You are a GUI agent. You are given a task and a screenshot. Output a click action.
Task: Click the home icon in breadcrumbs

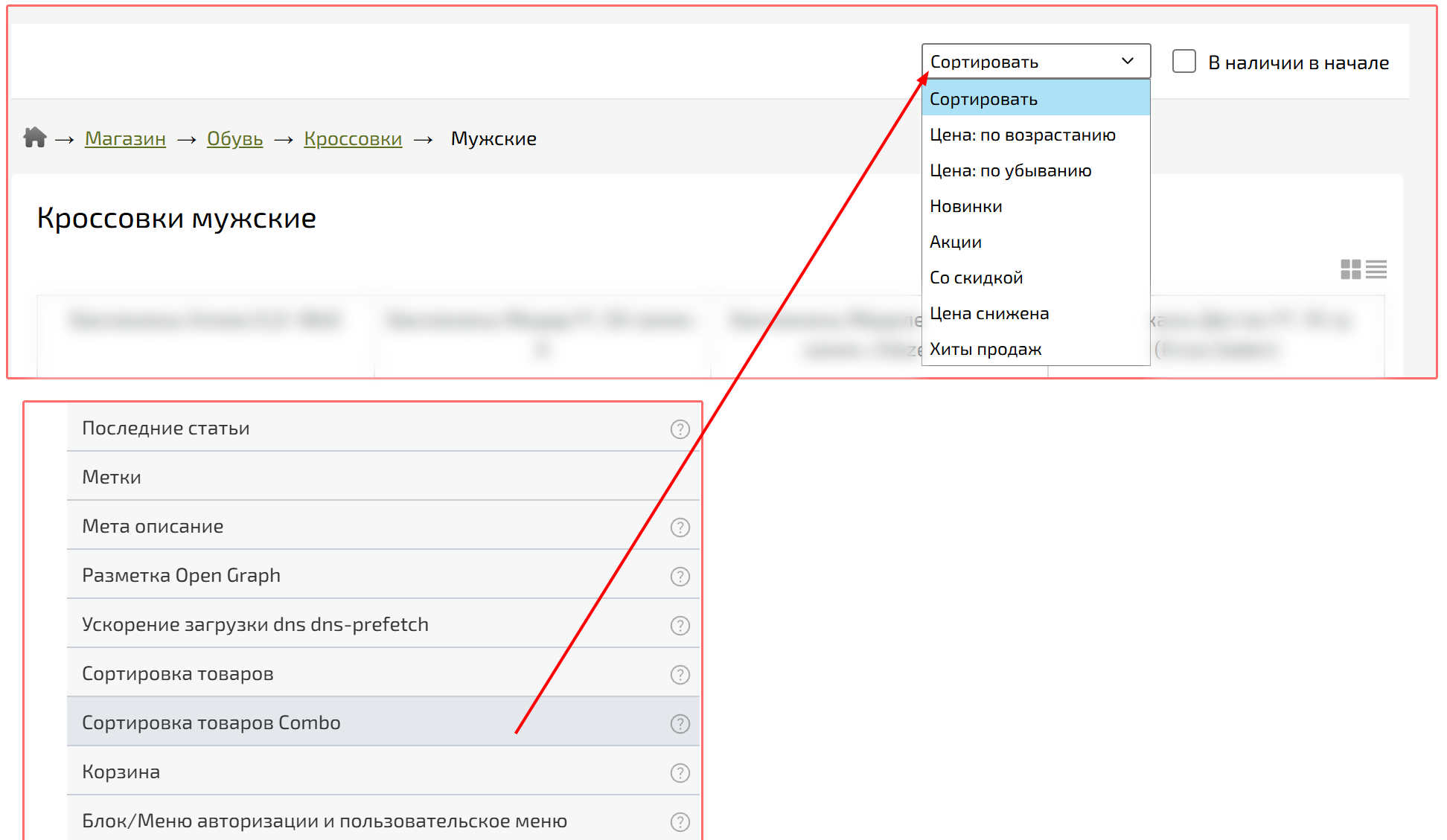34,138
